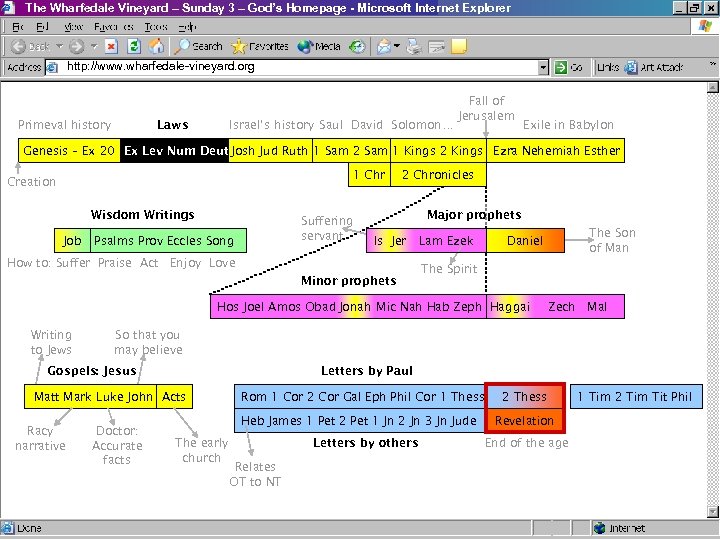Click the 'Major prophets' heading
This screenshot has height=540, width=720.
point(474,214)
